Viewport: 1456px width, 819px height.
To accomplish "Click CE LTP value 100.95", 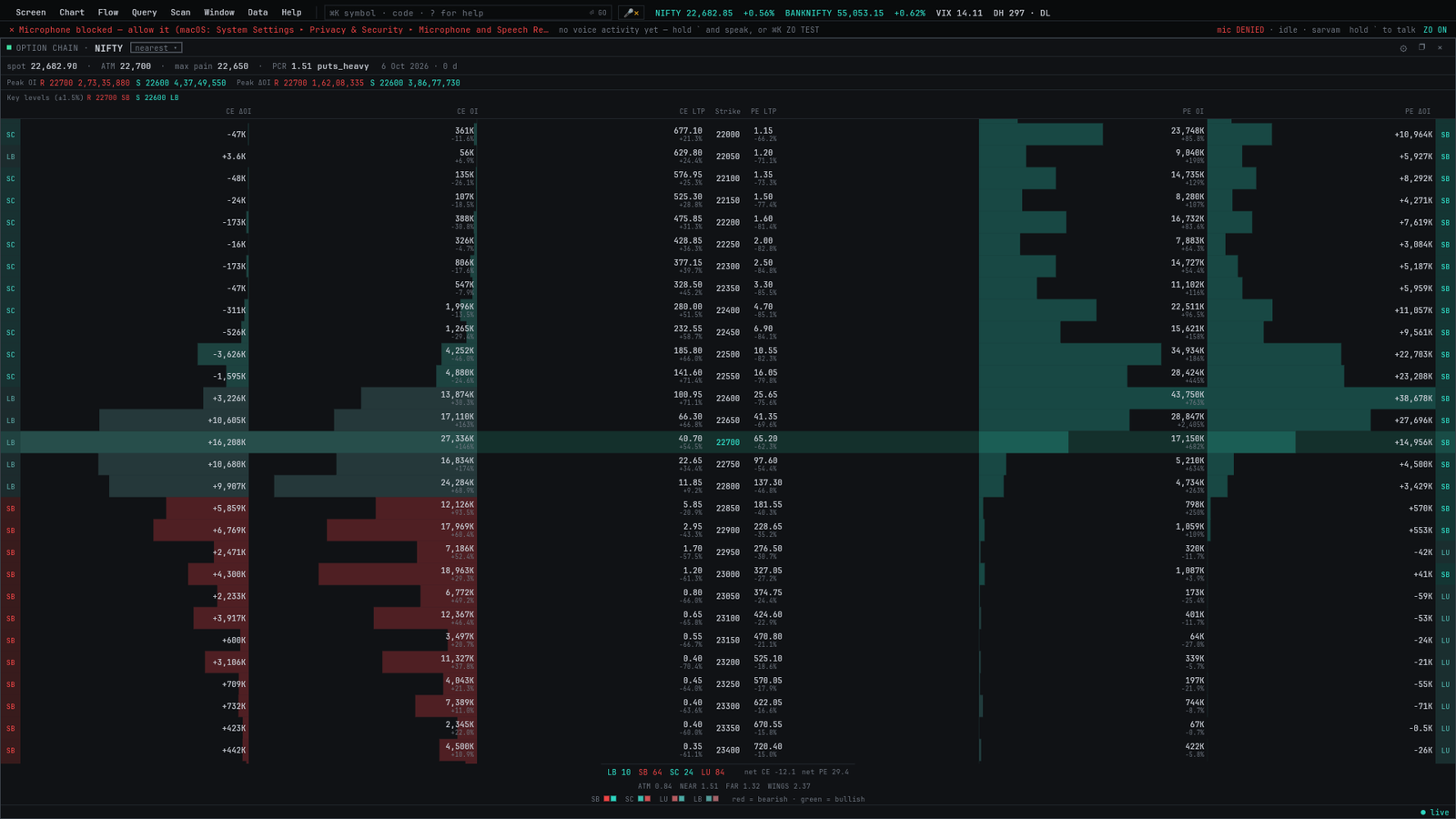I will tap(687, 395).
